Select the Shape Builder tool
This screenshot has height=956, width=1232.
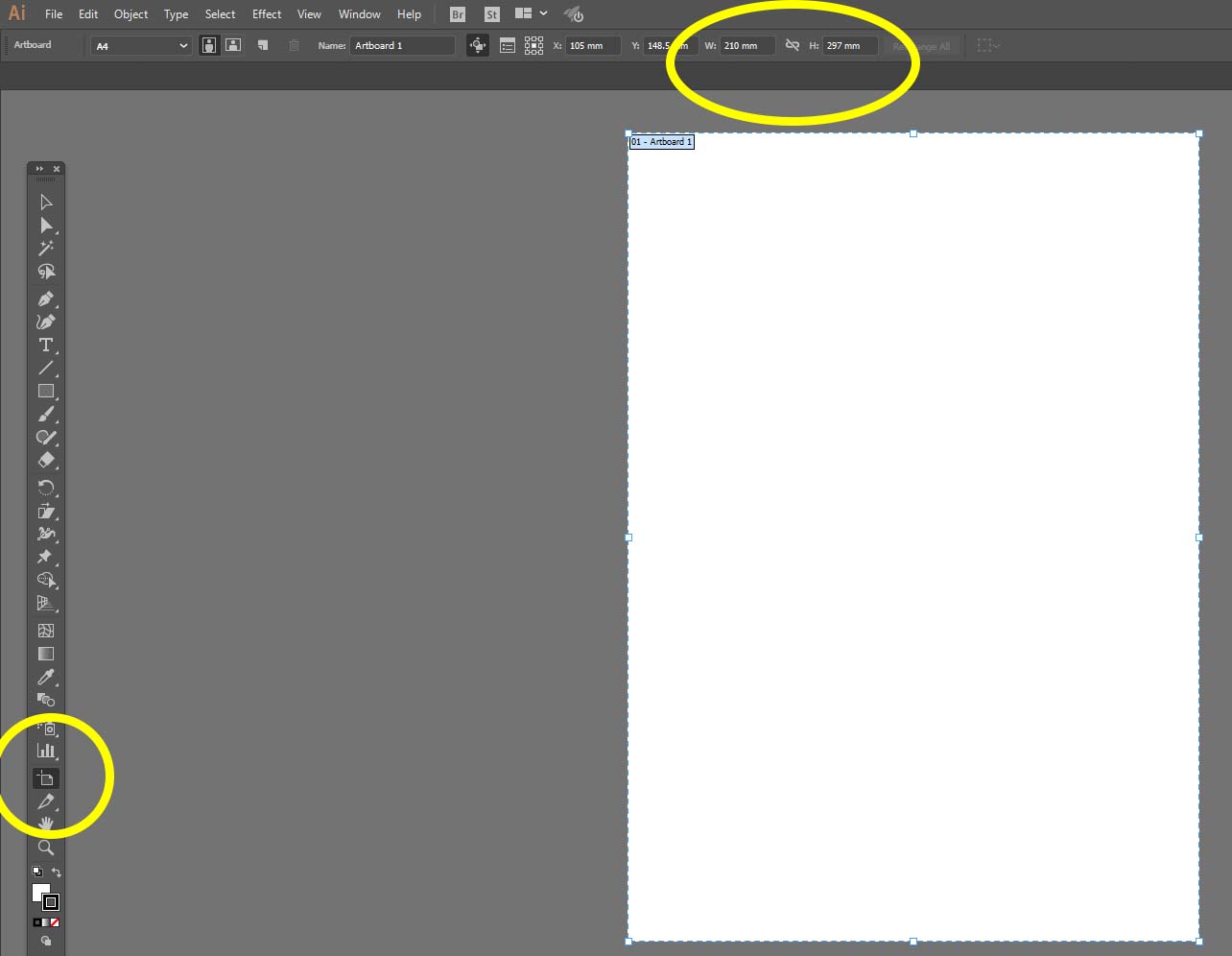coord(45,581)
